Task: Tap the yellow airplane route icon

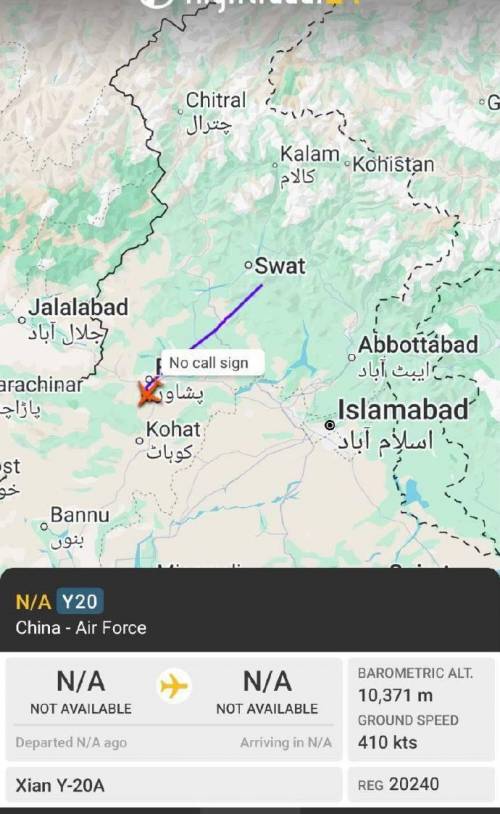Action: tap(174, 686)
